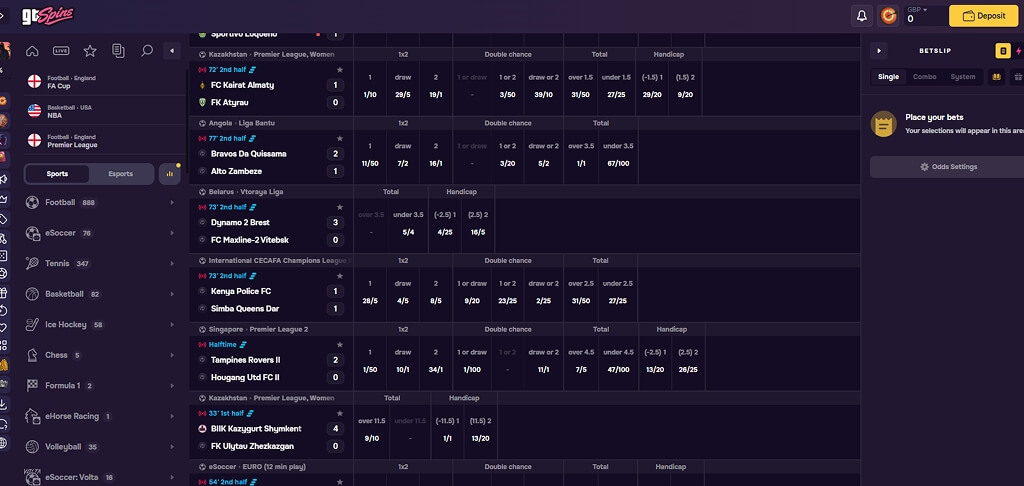This screenshot has height=486, width=1024.
Task: Click the yellow betslip icon beside System tab
Action: (x=997, y=77)
